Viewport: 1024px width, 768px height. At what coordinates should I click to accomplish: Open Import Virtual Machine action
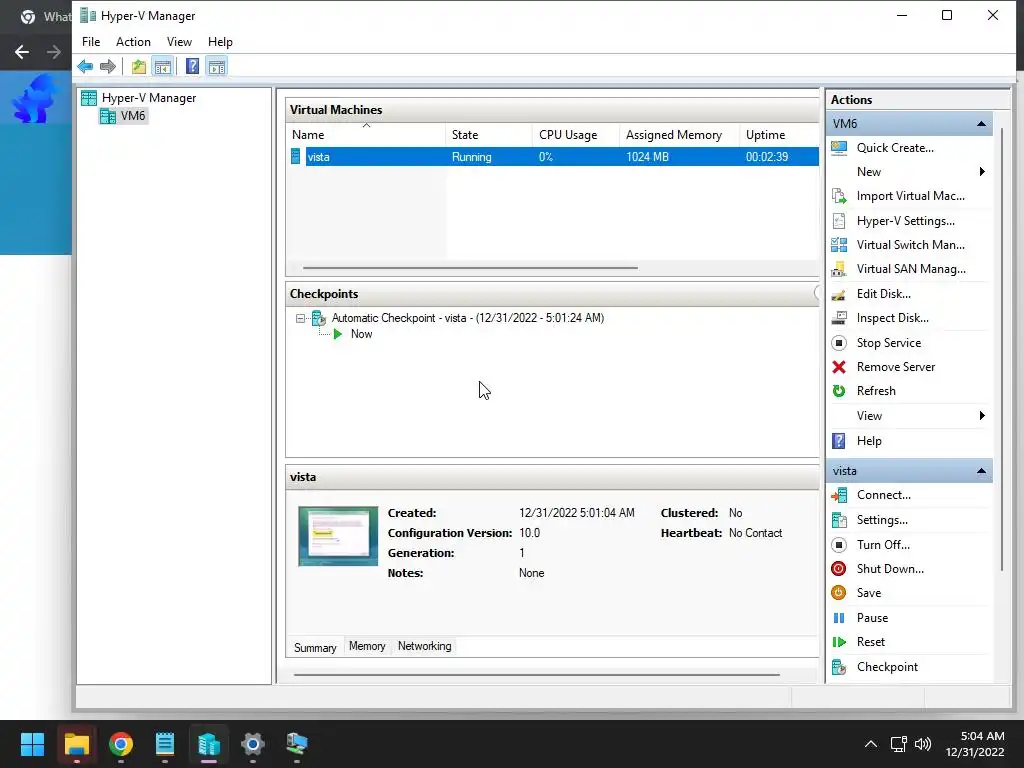click(910, 196)
